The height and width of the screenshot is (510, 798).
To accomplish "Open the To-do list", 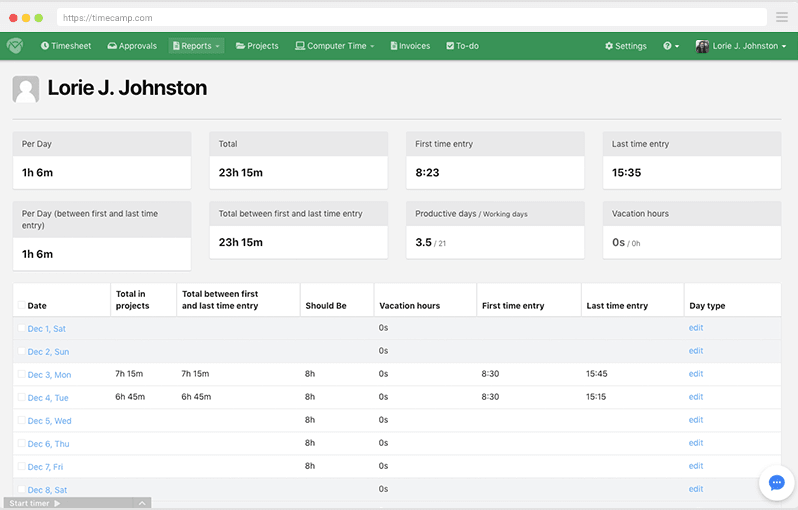I will 462,46.
